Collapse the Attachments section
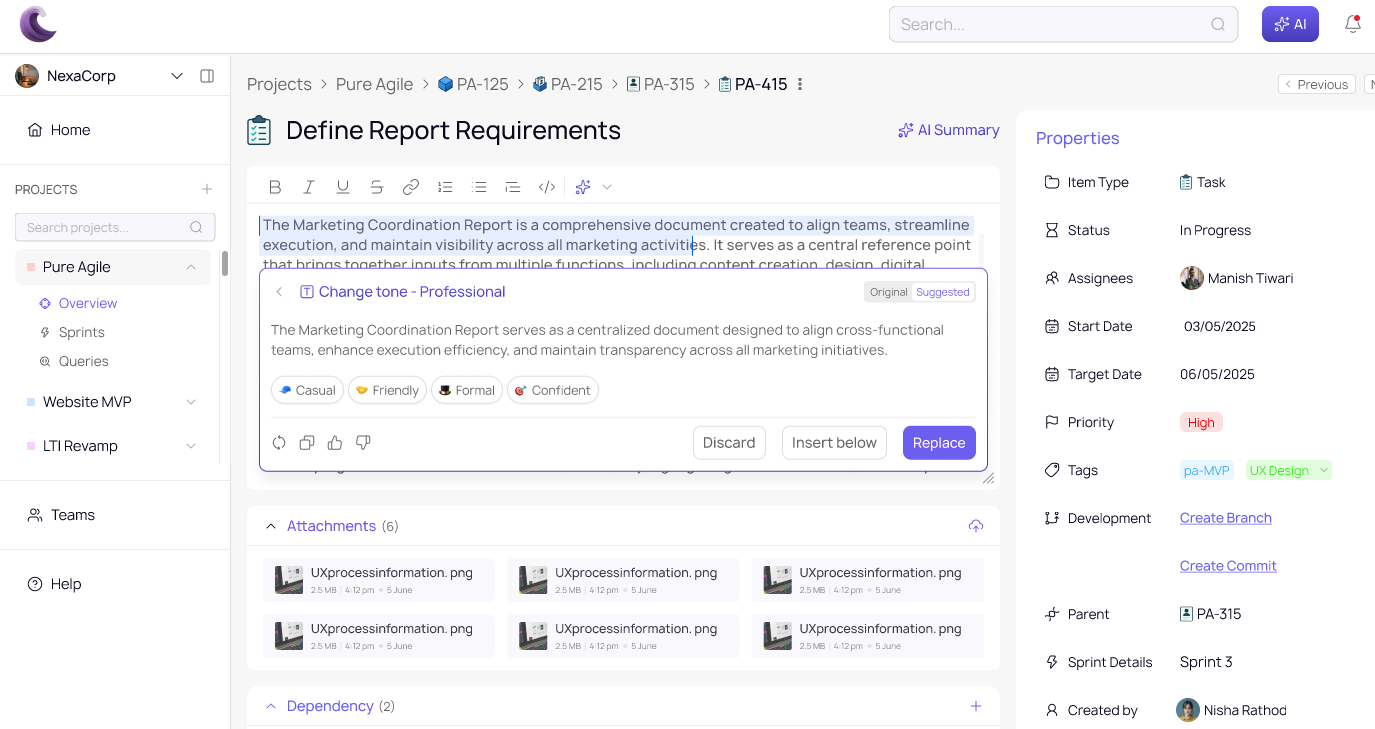The width and height of the screenshot is (1375, 729). tap(271, 526)
